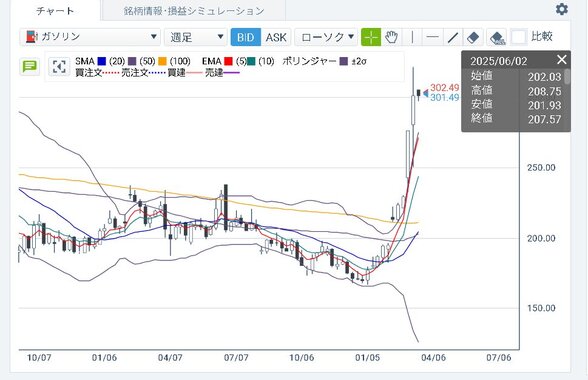Open the 週足 timeframe dropdown
Image resolution: width=588 pixels, height=380 pixels.
point(196,37)
